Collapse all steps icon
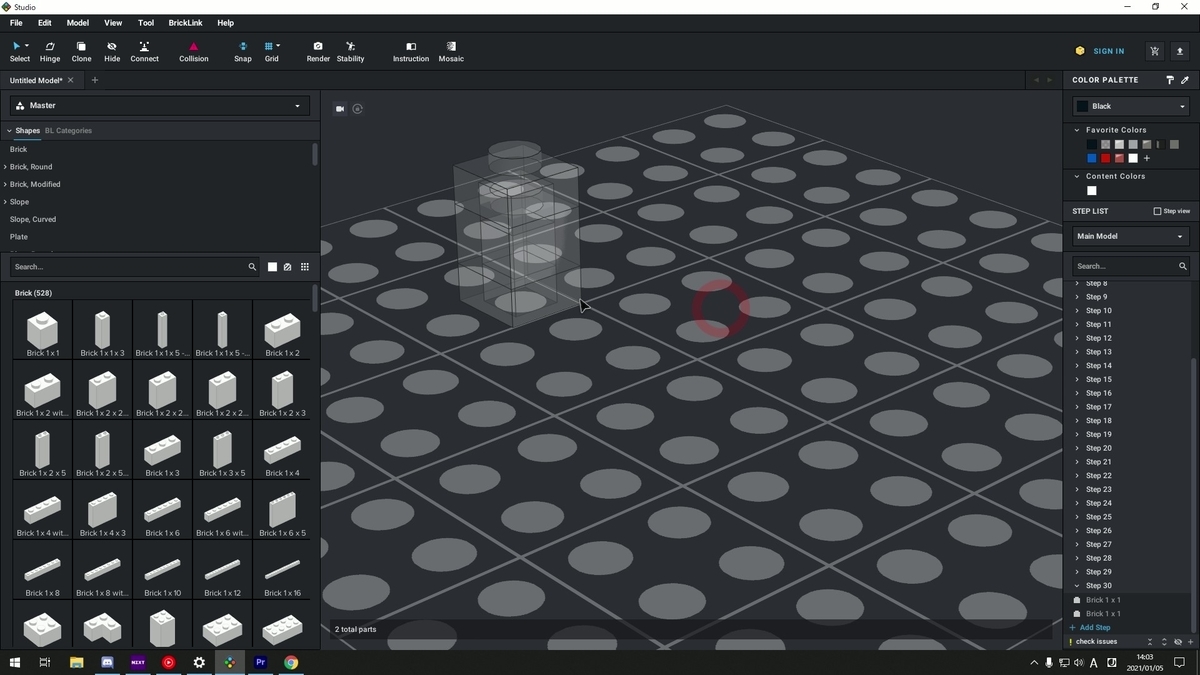Viewport: 1200px width, 675px height. 1150,642
